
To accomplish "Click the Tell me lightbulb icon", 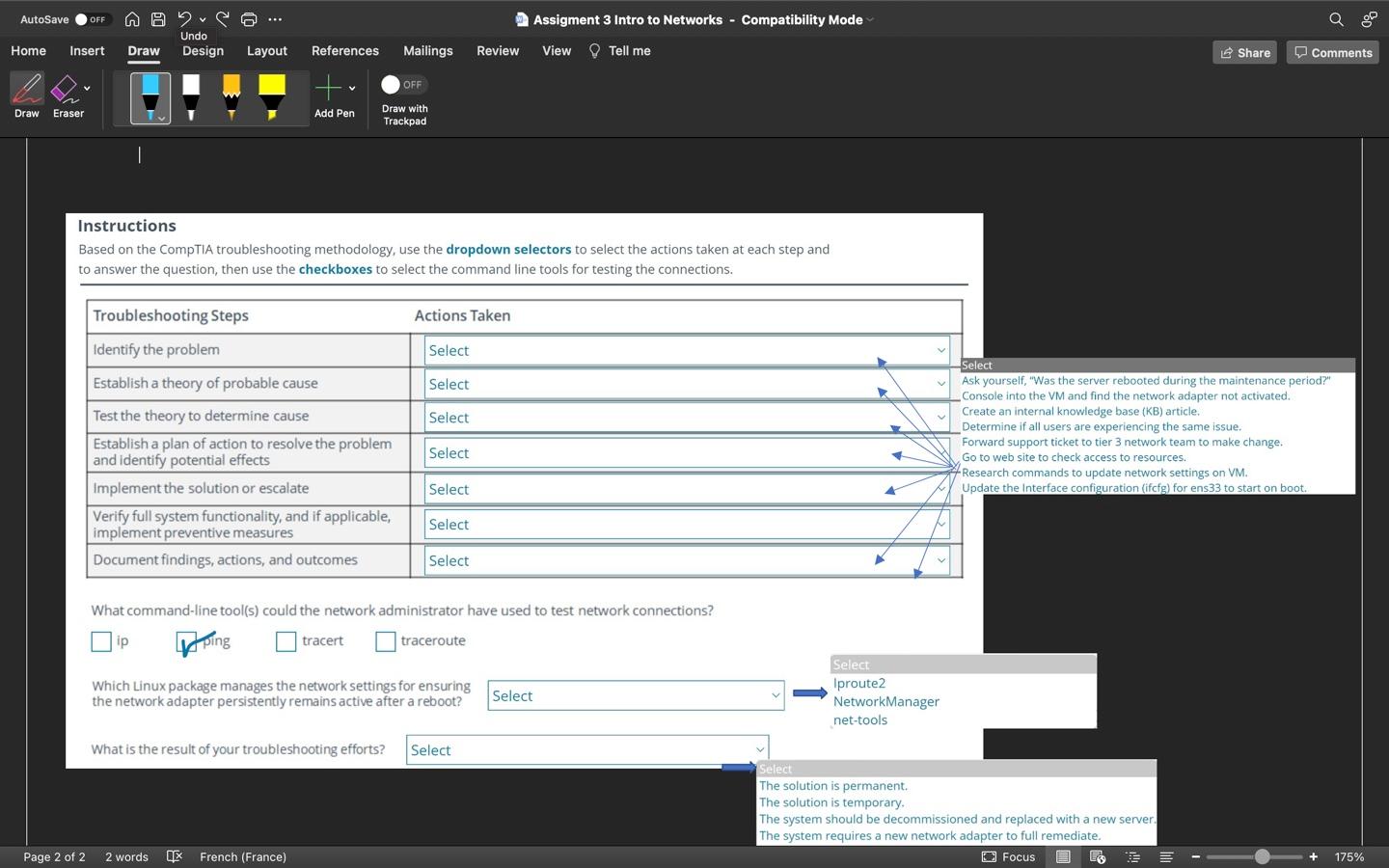I will tap(594, 51).
